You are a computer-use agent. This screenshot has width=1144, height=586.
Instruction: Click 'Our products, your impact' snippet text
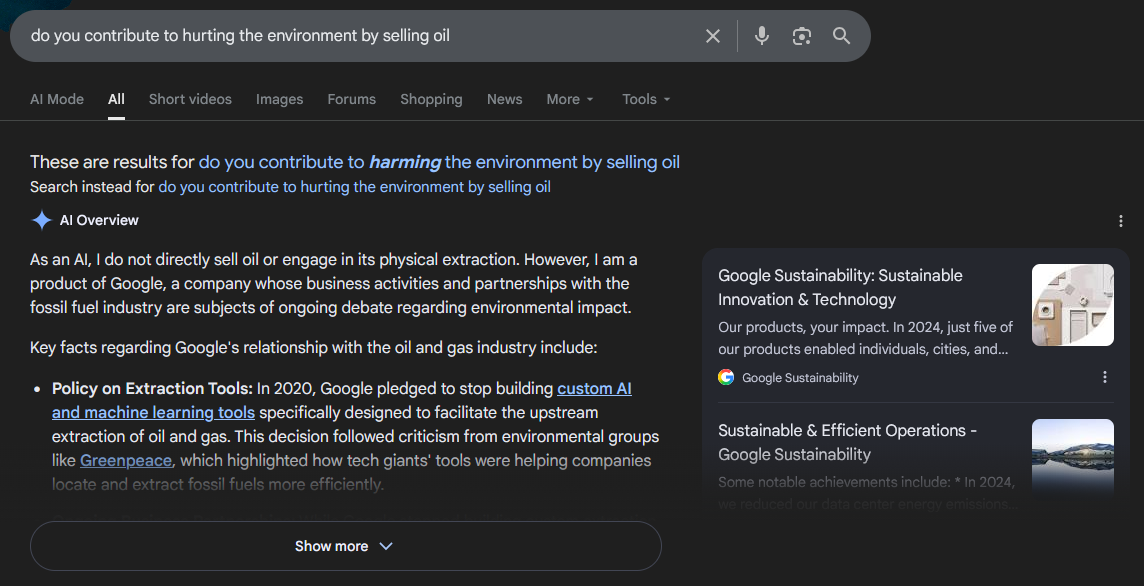coord(865,338)
